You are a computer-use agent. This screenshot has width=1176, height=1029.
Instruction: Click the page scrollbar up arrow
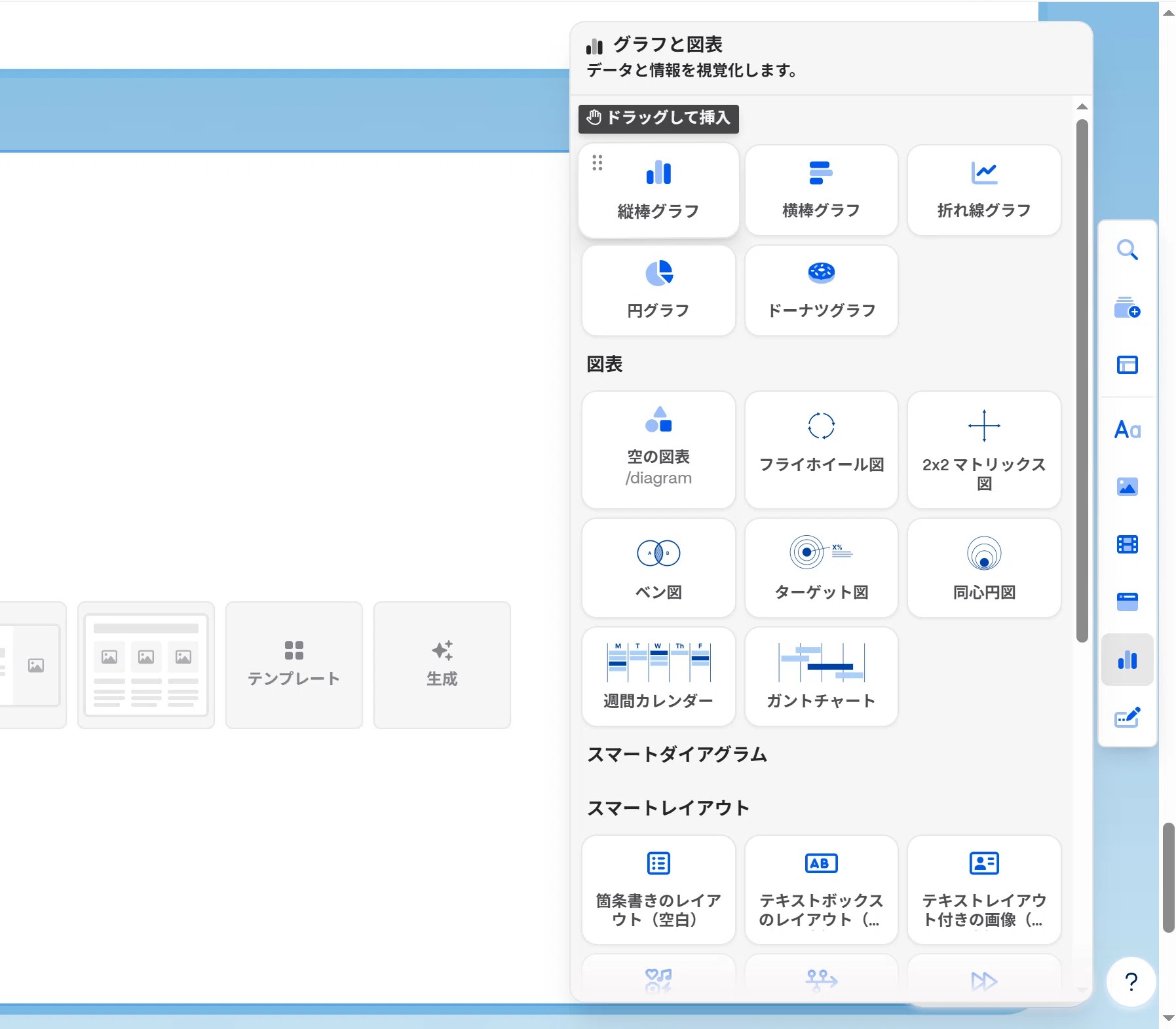point(1168,12)
